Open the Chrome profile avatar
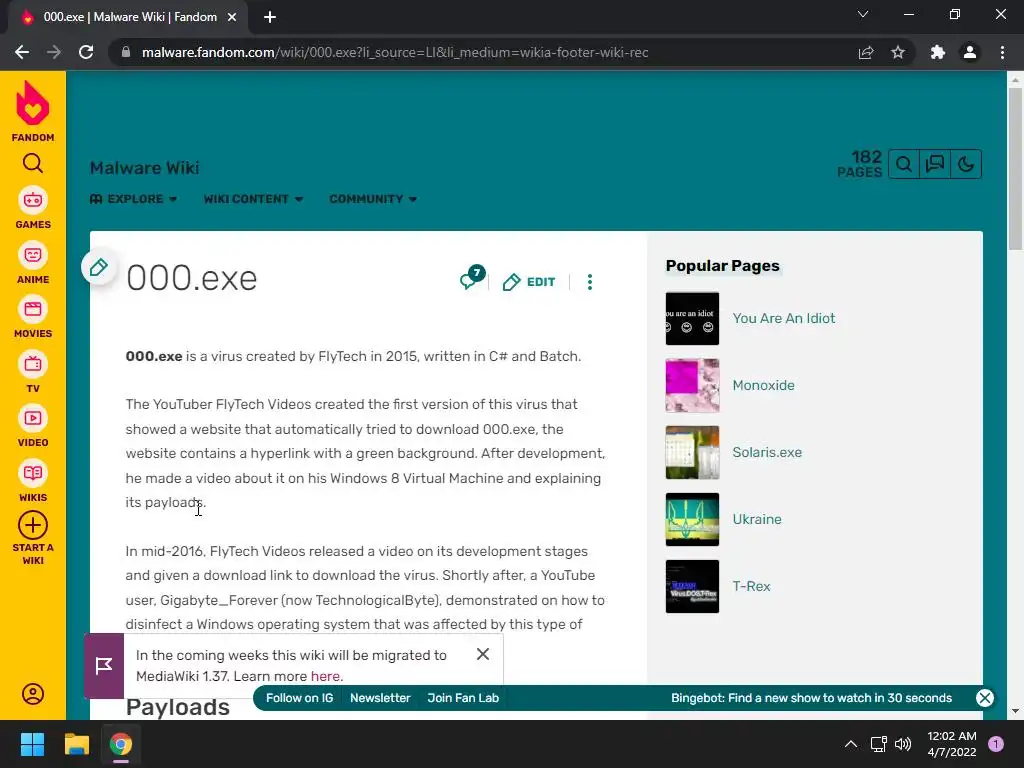Viewport: 1024px width, 768px height. 970,52
